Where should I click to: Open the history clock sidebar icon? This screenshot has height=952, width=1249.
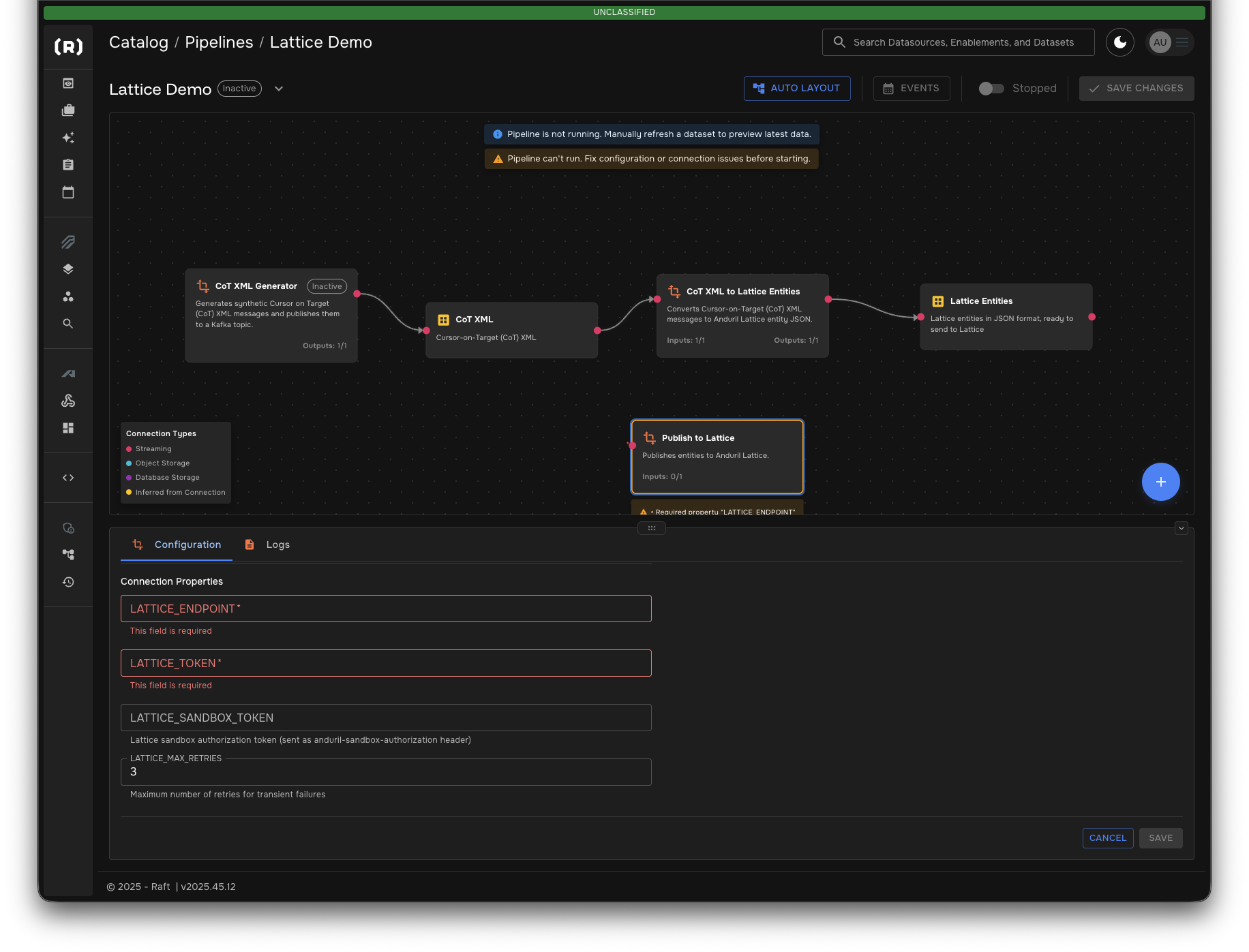(68, 582)
